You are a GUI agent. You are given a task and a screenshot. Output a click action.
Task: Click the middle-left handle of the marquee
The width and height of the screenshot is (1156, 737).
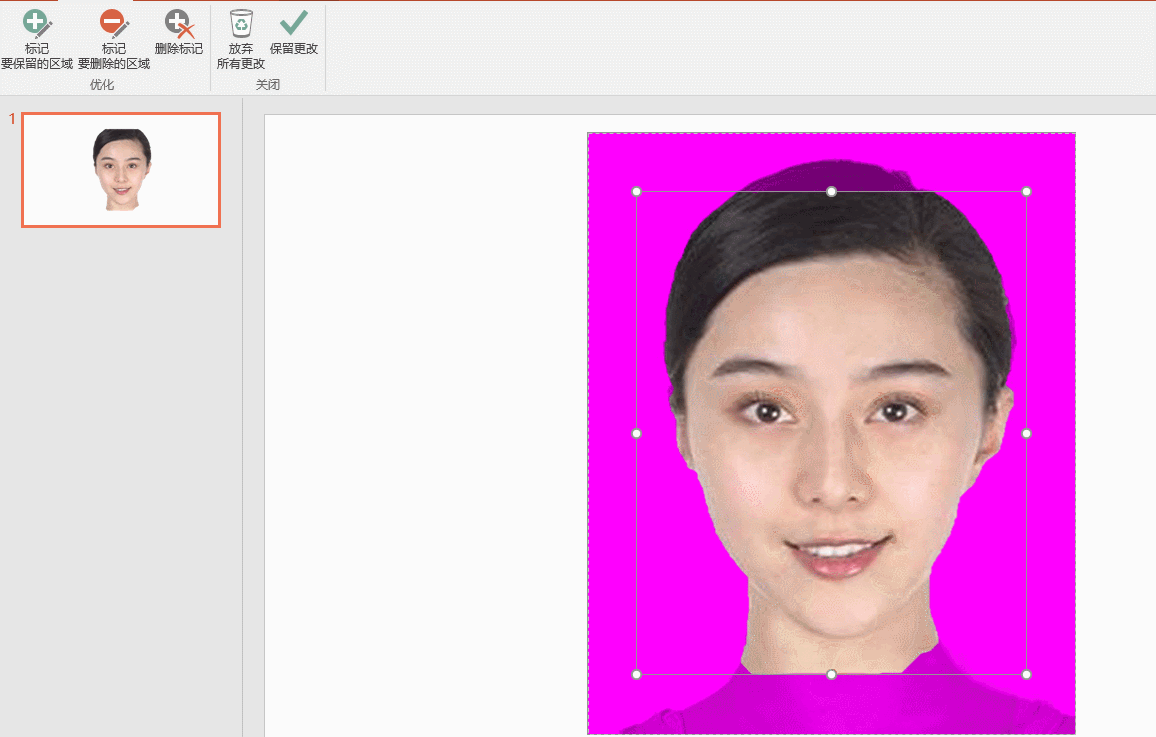point(636,433)
